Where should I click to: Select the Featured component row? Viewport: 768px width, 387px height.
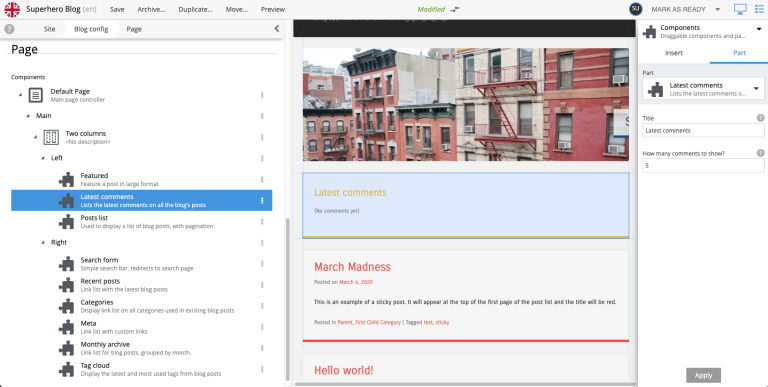pyautogui.click(x=142, y=179)
